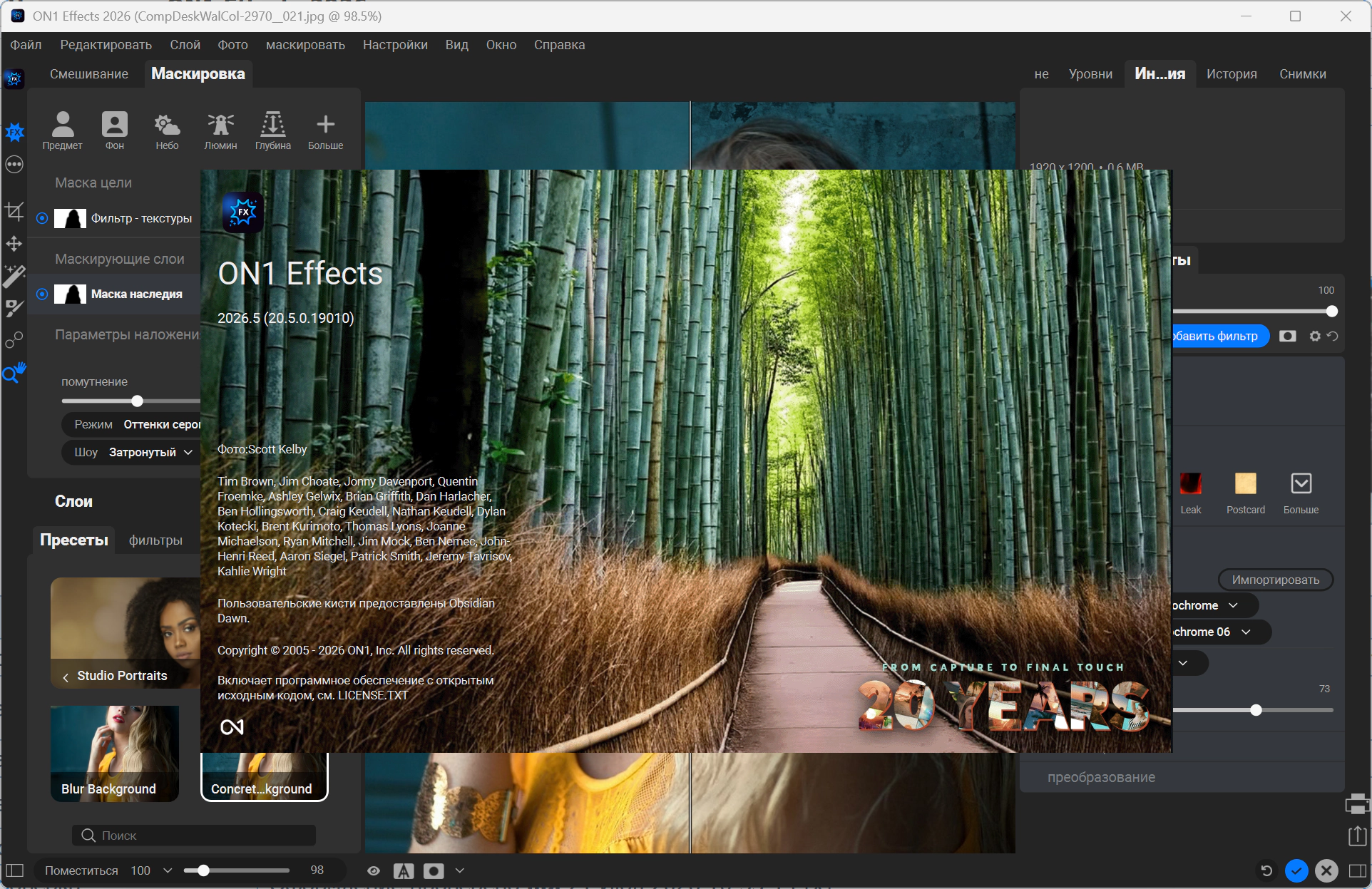
Task: Open the zoom preset dropdown next to 100
Action: point(168,870)
